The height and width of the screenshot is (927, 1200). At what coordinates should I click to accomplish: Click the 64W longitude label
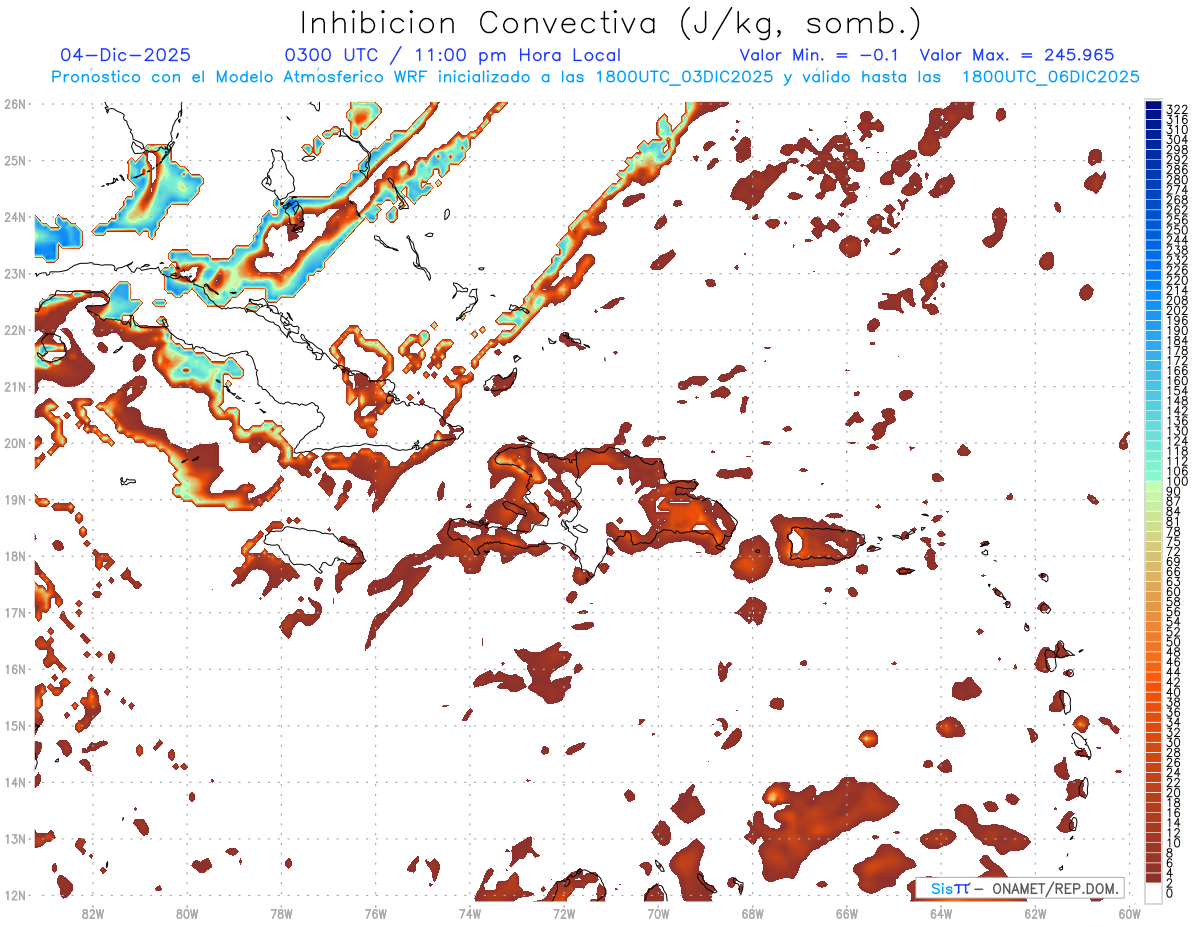pyautogui.click(x=941, y=913)
